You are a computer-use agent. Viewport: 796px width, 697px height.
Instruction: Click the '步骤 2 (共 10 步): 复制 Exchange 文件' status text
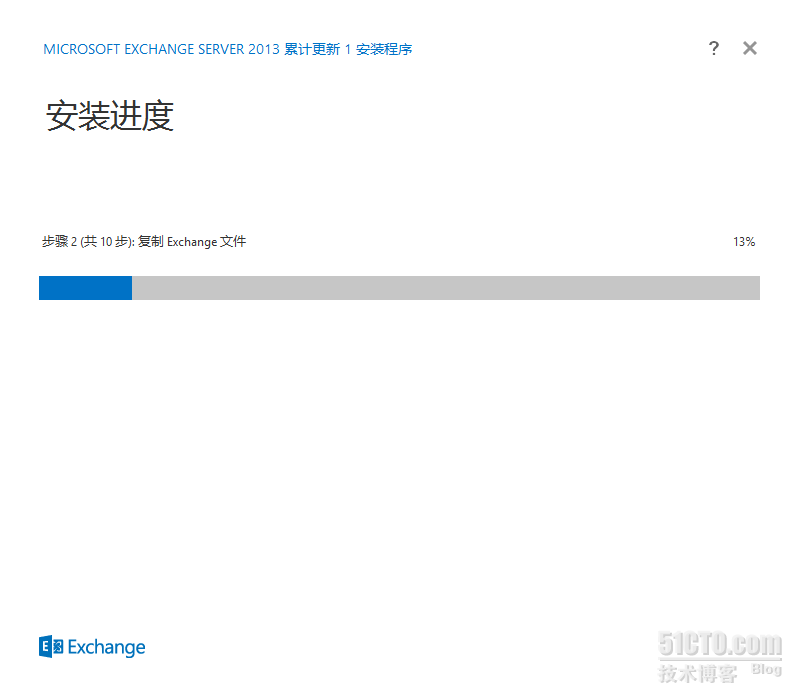pyautogui.click(x=144, y=242)
